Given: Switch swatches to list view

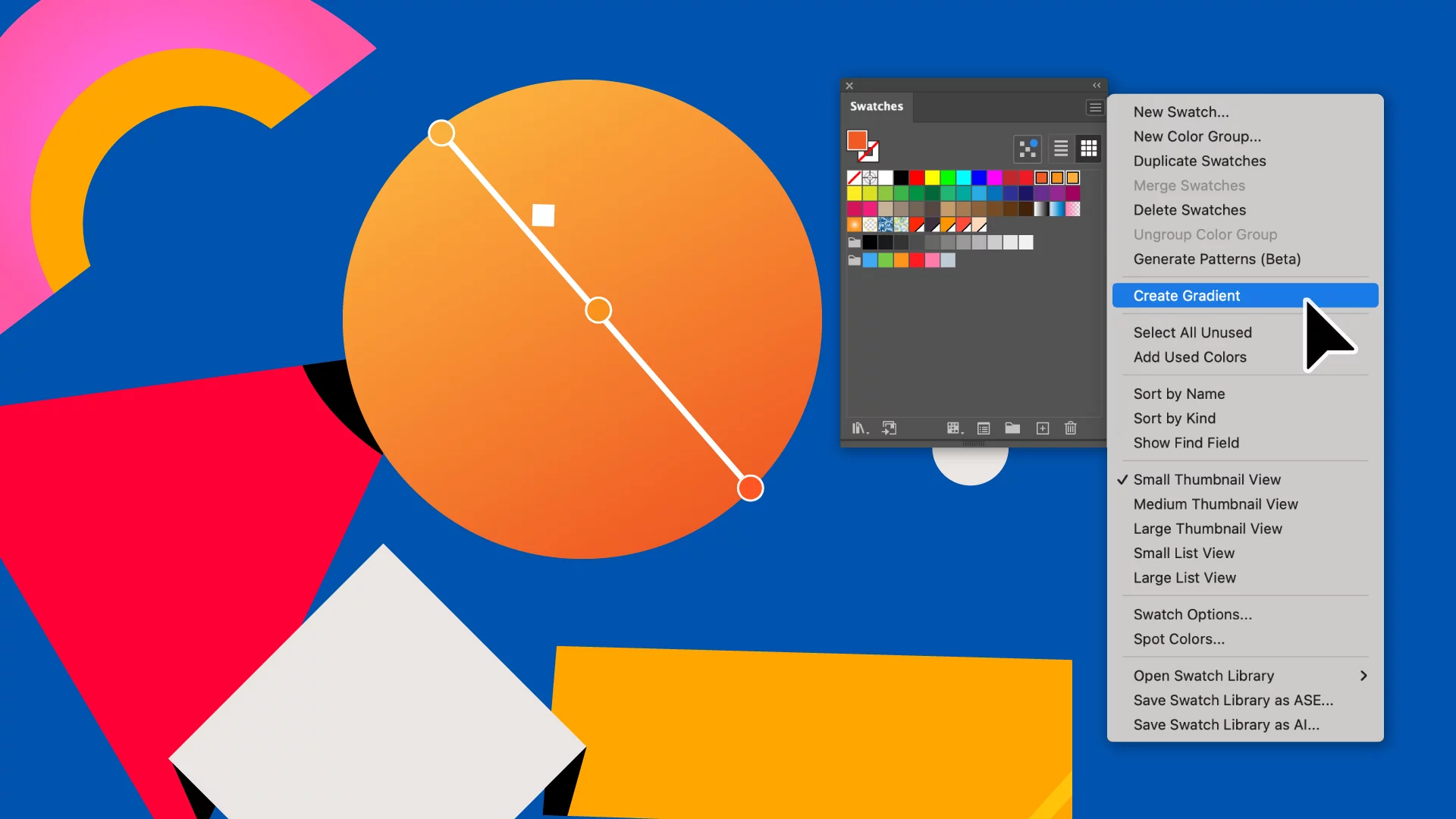Looking at the screenshot, I should (1061, 149).
